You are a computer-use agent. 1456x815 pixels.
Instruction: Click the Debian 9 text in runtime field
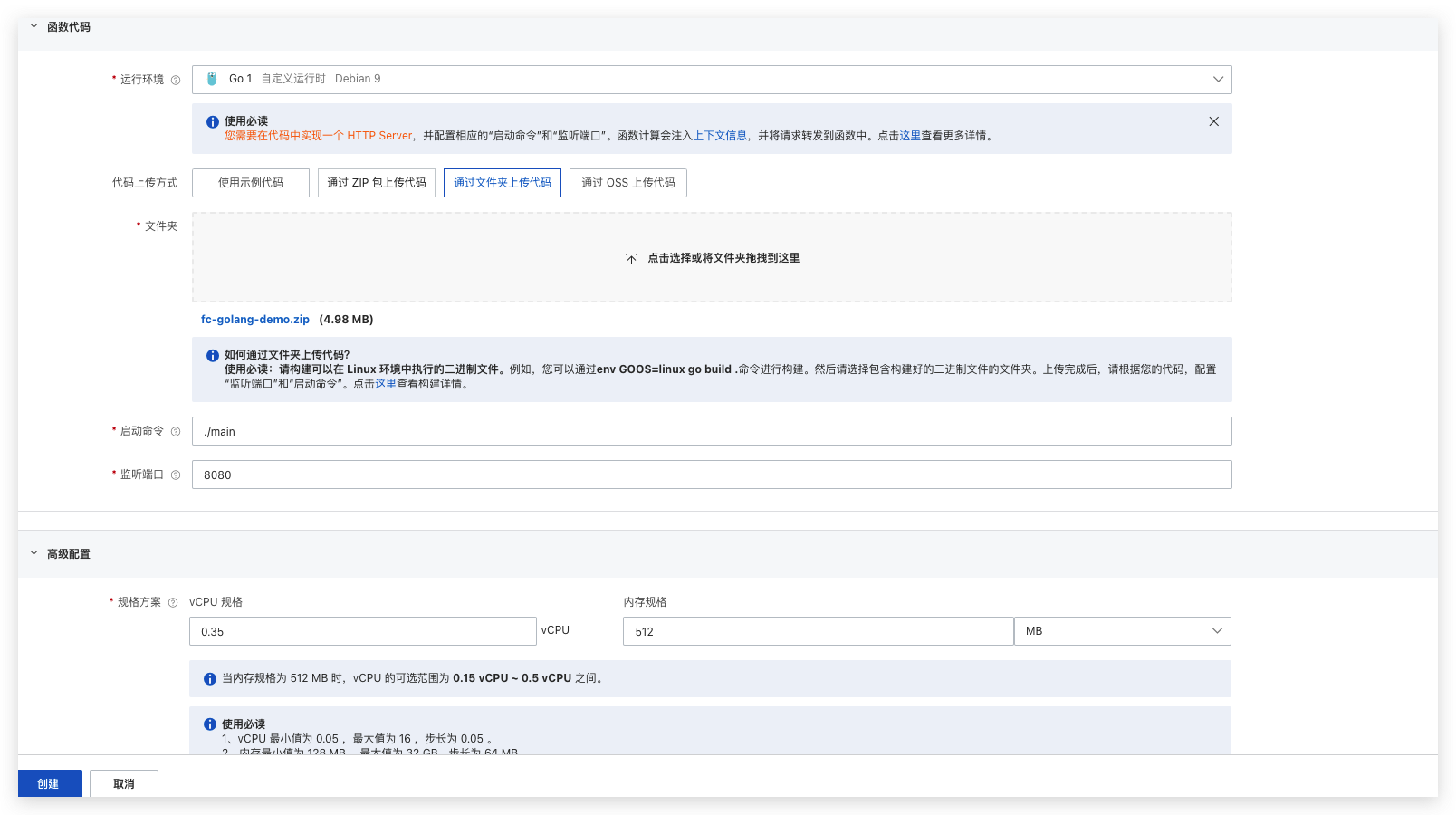[x=358, y=79]
